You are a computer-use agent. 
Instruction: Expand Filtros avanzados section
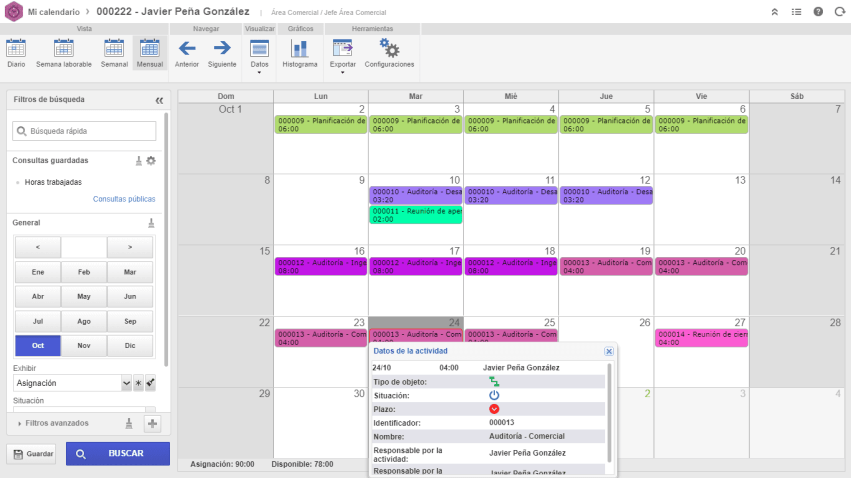click(60, 423)
